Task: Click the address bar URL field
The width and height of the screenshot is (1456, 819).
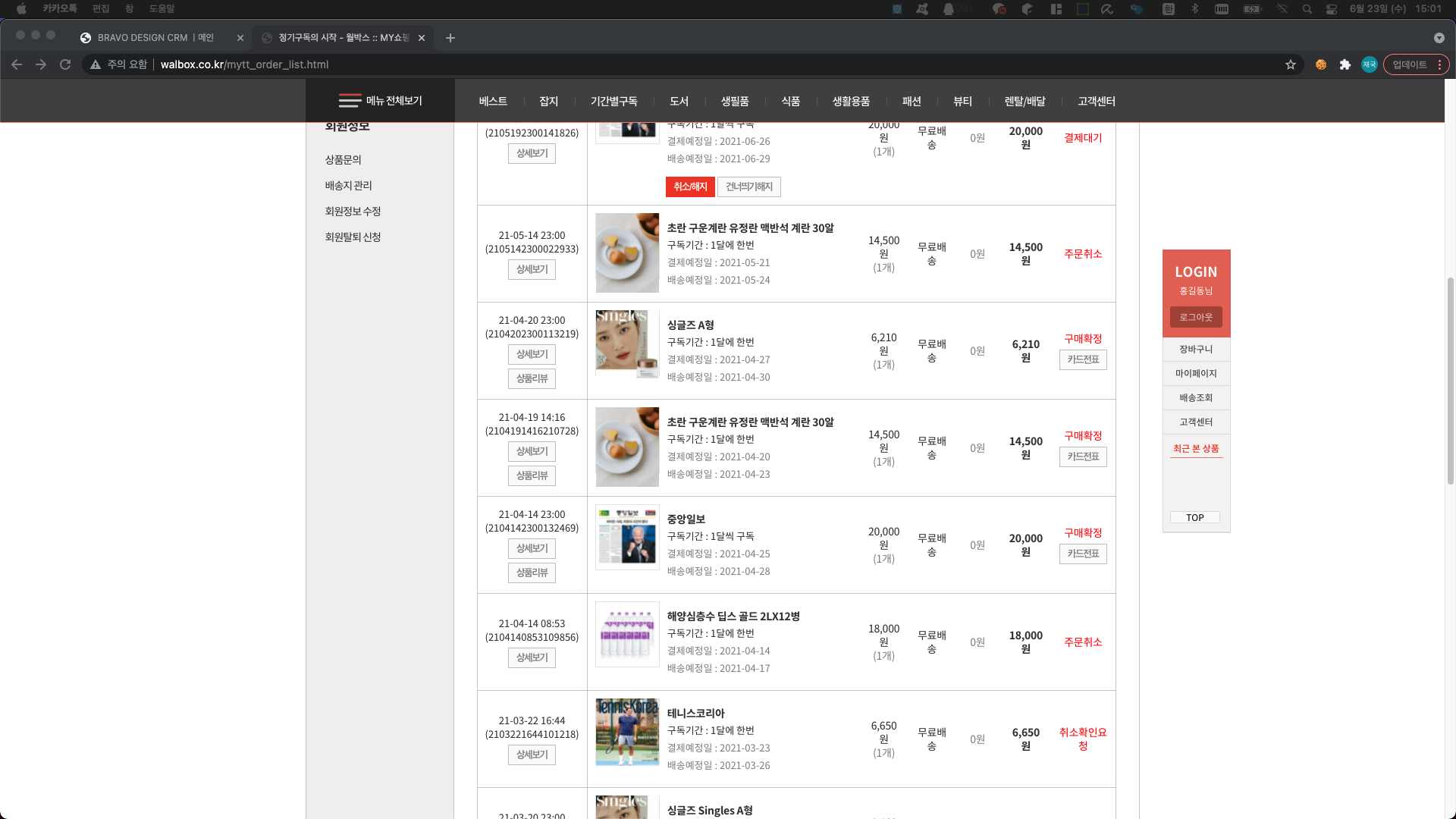Action: [x=682, y=64]
